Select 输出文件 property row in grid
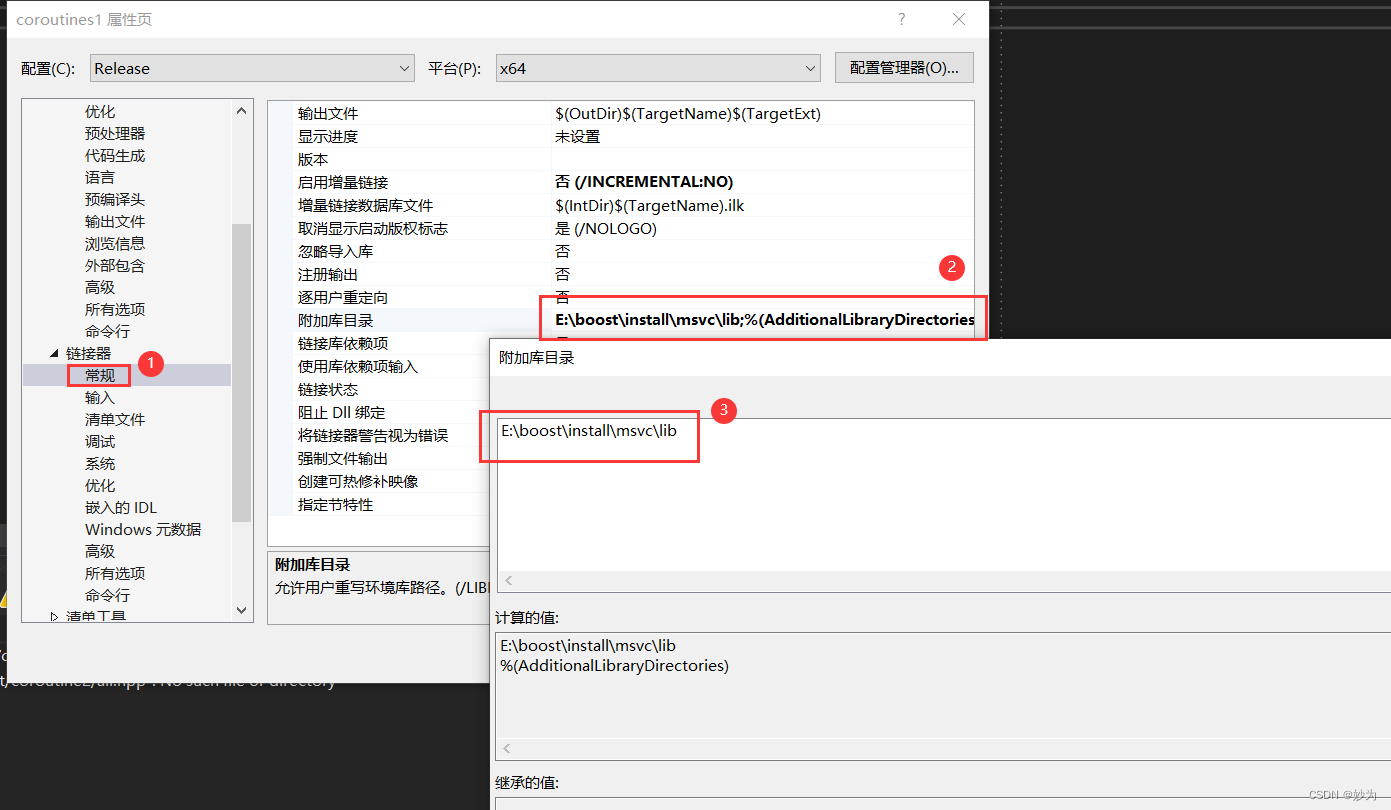Viewport: 1391px width, 810px height. click(620, 113)
